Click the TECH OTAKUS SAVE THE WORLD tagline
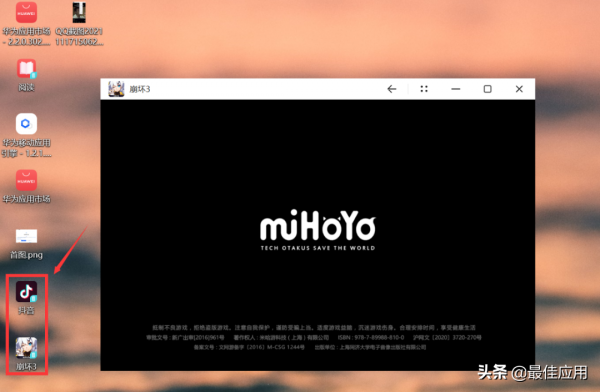 [318, 248]
